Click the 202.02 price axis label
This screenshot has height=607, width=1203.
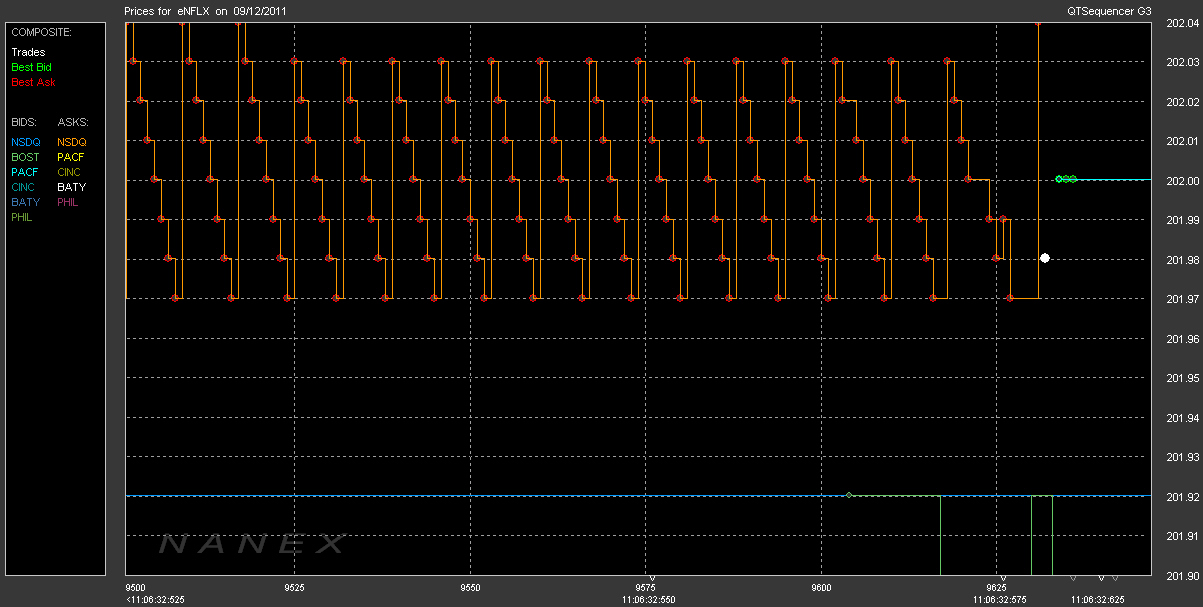(x=1183, y=102)
